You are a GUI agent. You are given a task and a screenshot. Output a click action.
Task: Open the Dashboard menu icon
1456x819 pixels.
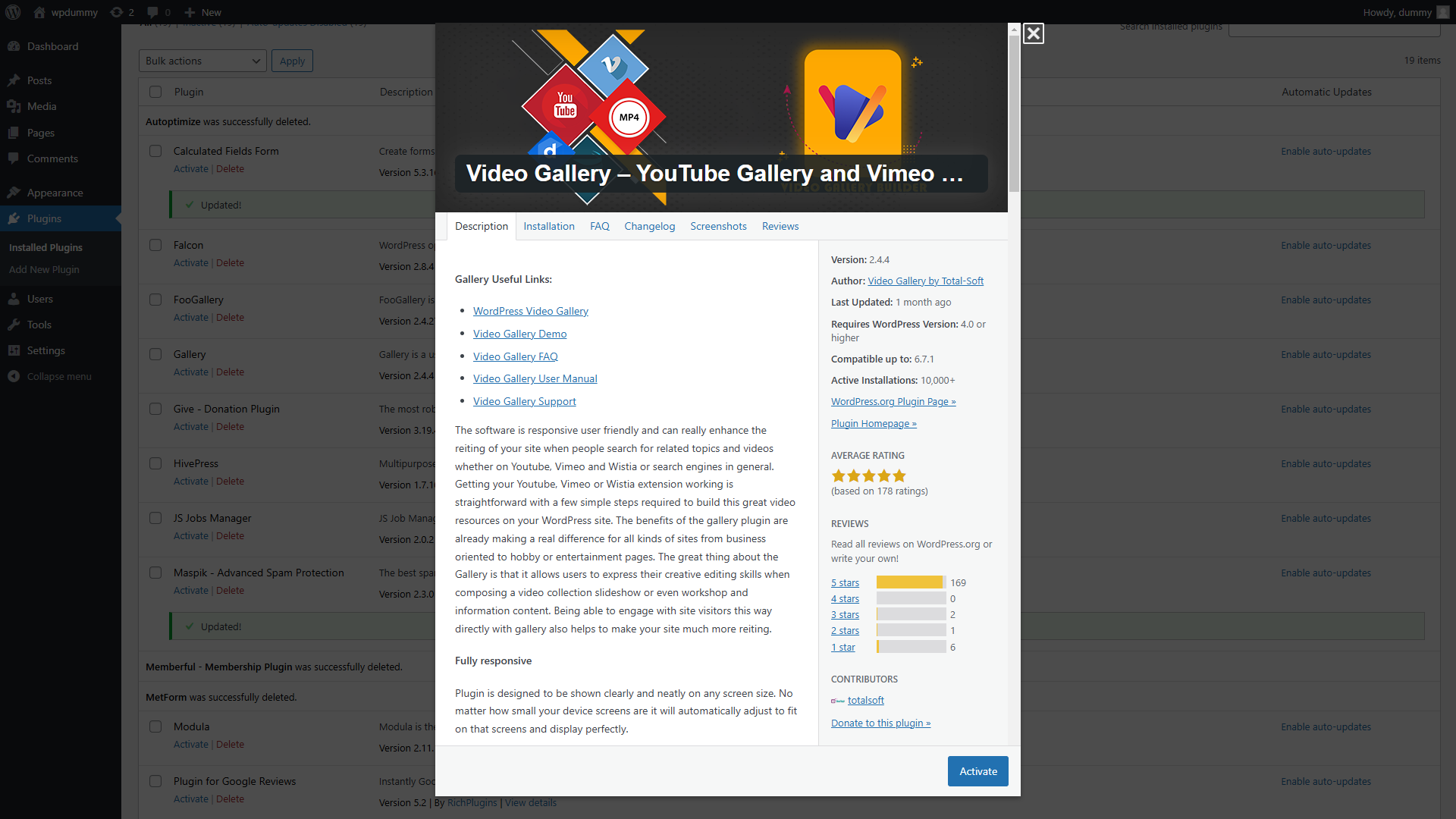pyautogui.click(x=14, y=46)
